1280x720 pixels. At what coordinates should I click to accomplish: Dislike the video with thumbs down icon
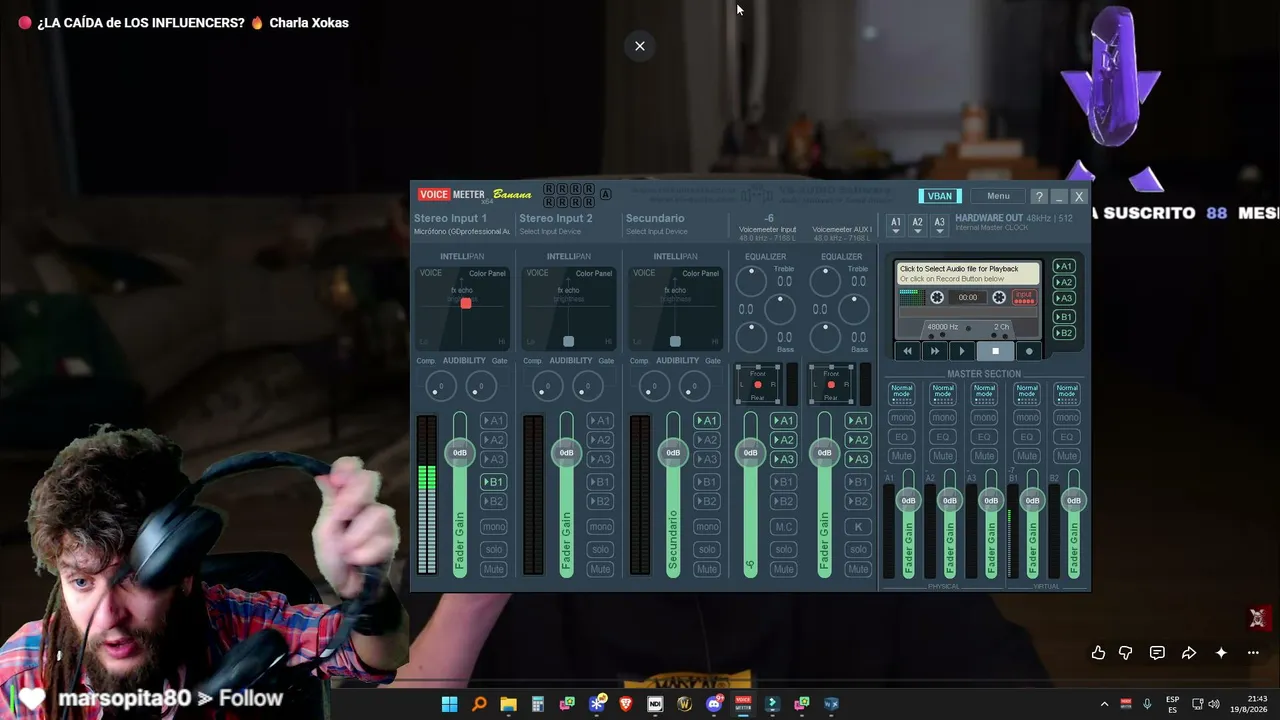click(x=1126, y=653)
